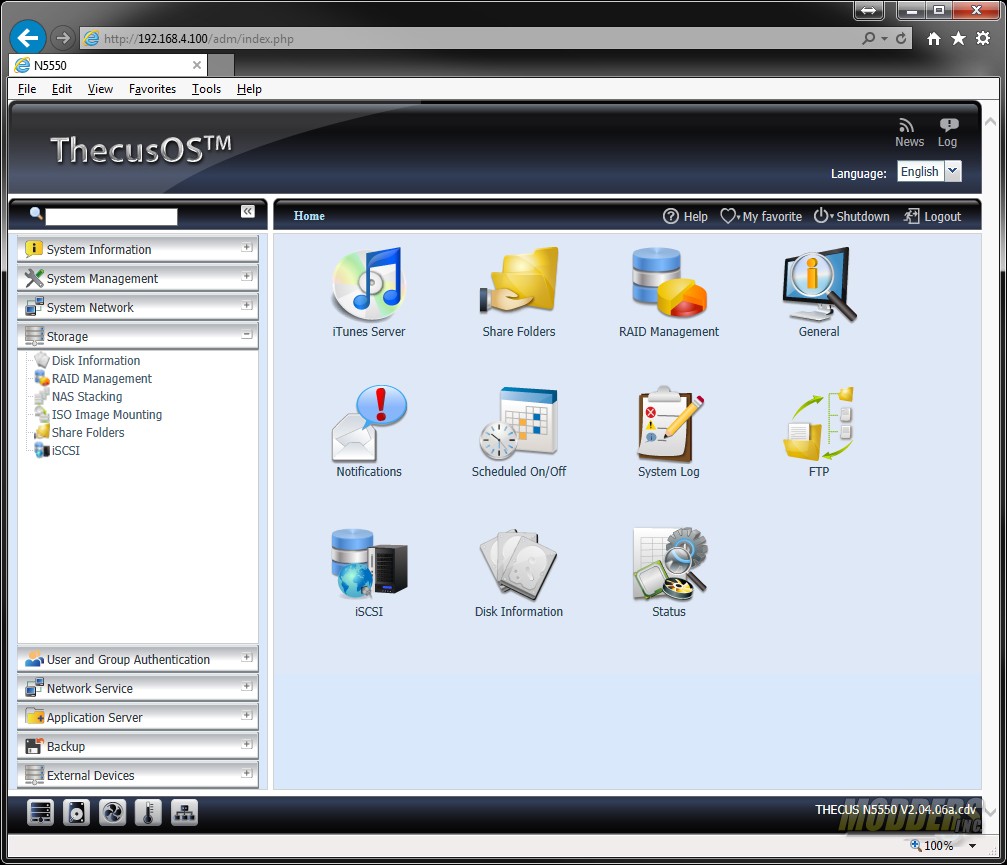Image resolution: width=1007 pixels, height=865 pixels.
Task: Open the Edit menu
Action: [62, 89]
